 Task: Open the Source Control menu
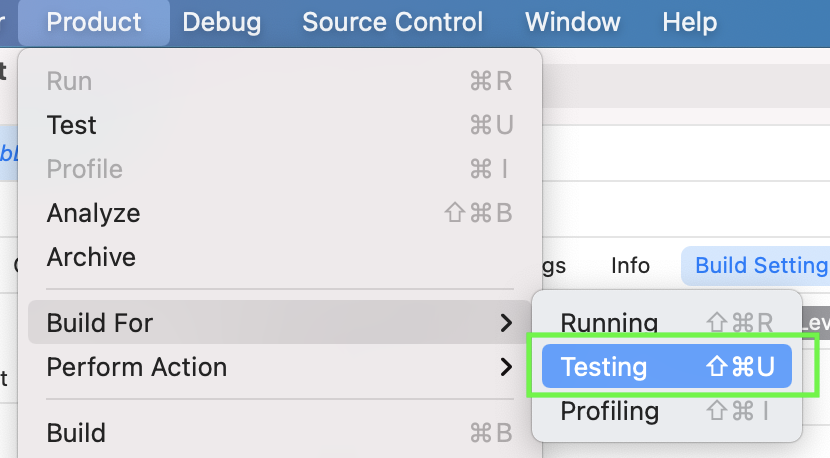[392, 22]
